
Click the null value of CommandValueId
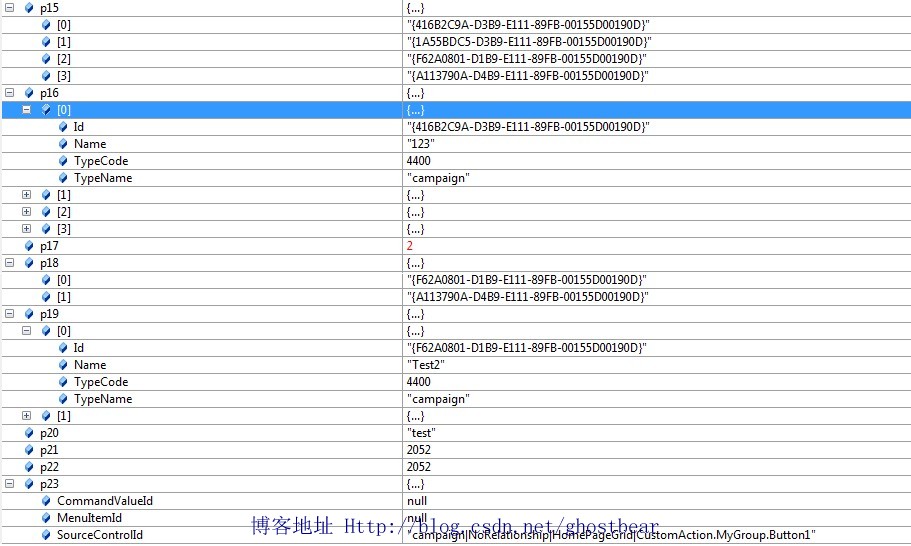(x=417, y=501)
